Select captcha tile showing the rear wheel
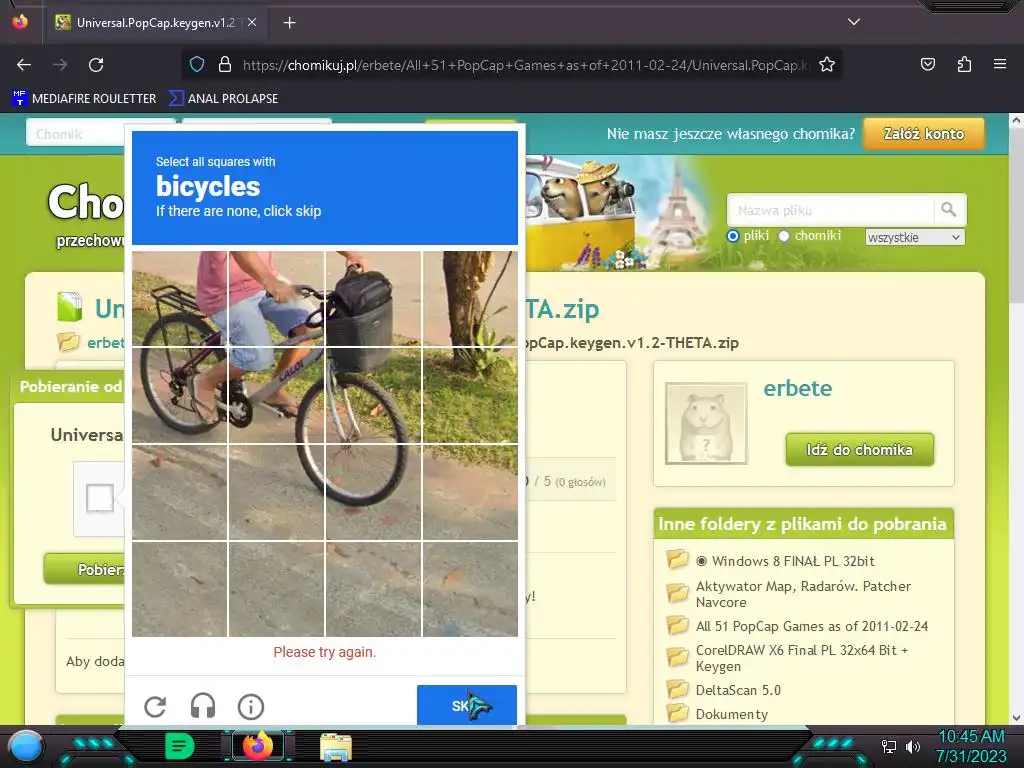 [x=180, y=395]
